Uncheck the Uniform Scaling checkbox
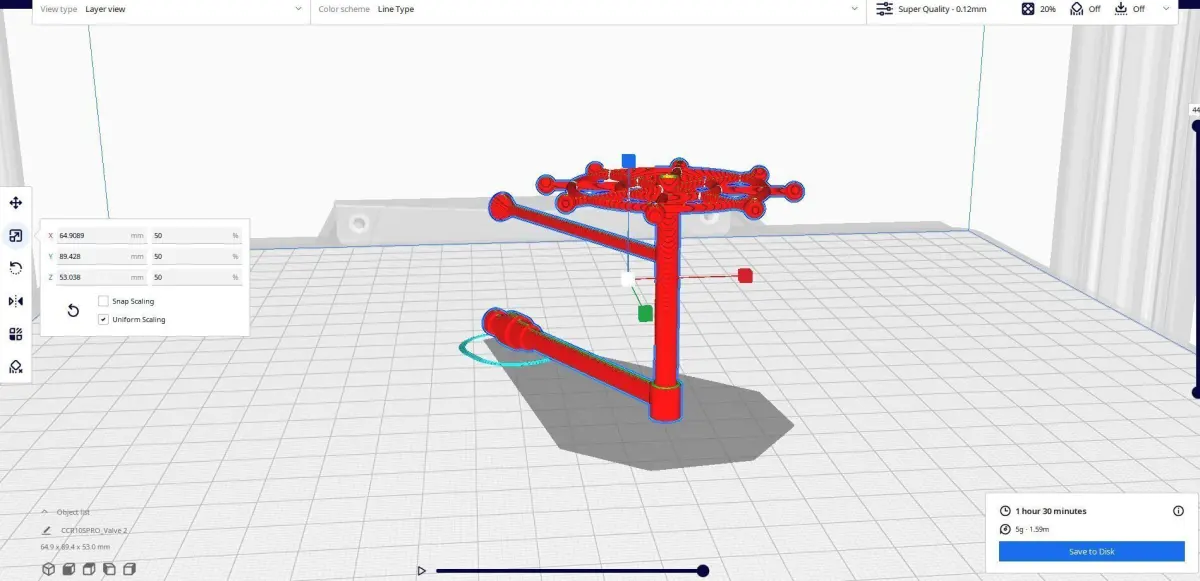 (103, 319)
